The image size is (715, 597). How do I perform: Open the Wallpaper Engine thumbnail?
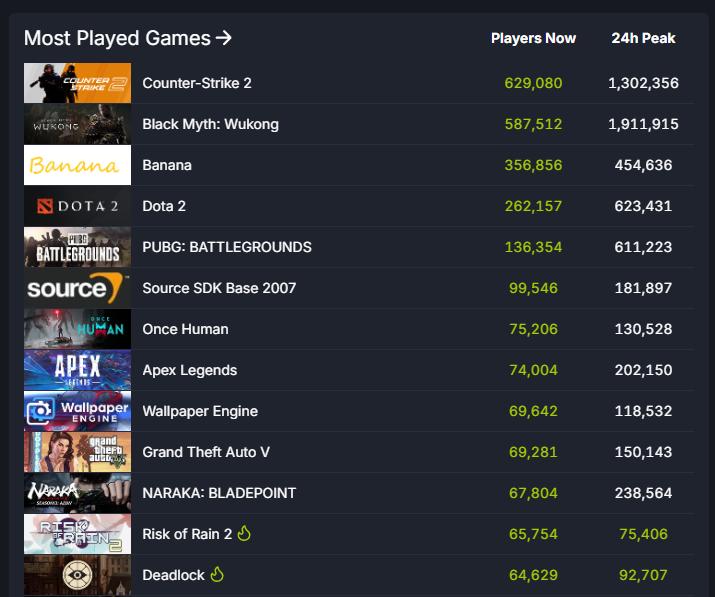(x=78, y=411)
